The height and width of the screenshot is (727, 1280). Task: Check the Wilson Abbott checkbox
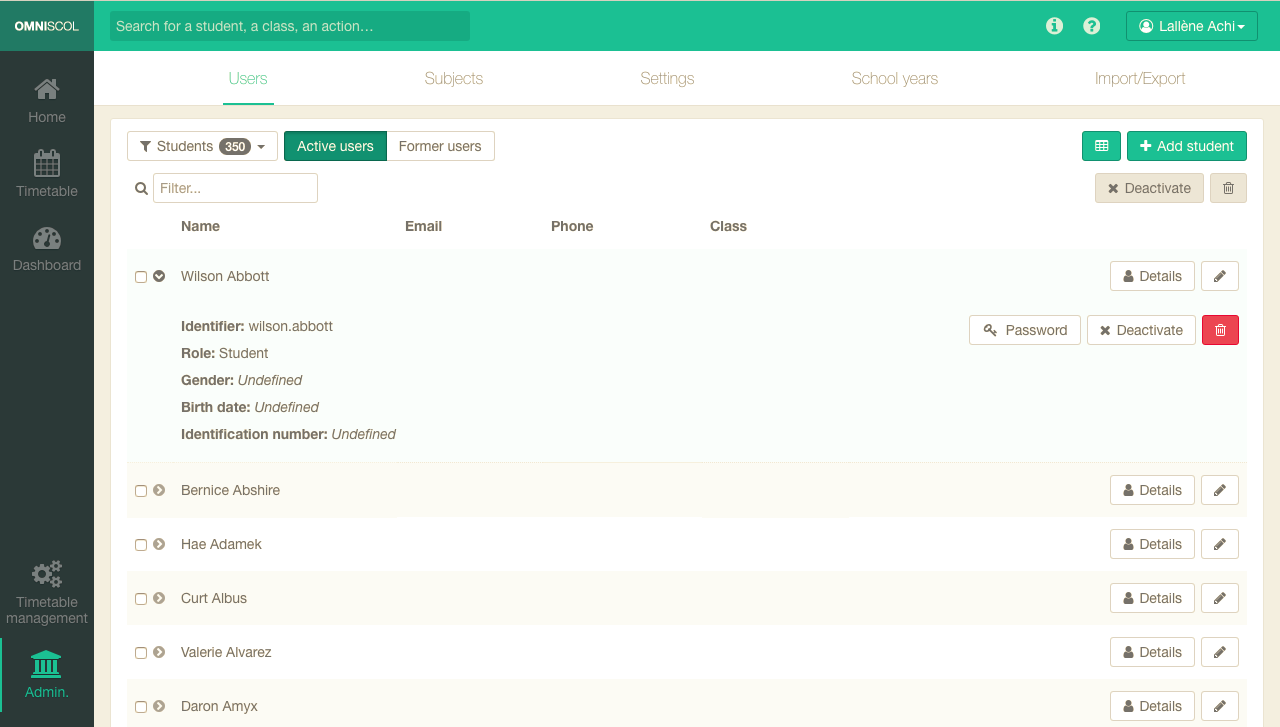coord(141,277)
